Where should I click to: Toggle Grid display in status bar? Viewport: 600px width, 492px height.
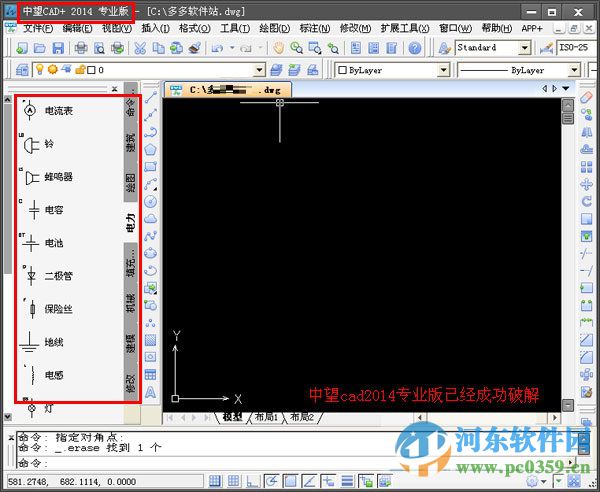[234, 481]
